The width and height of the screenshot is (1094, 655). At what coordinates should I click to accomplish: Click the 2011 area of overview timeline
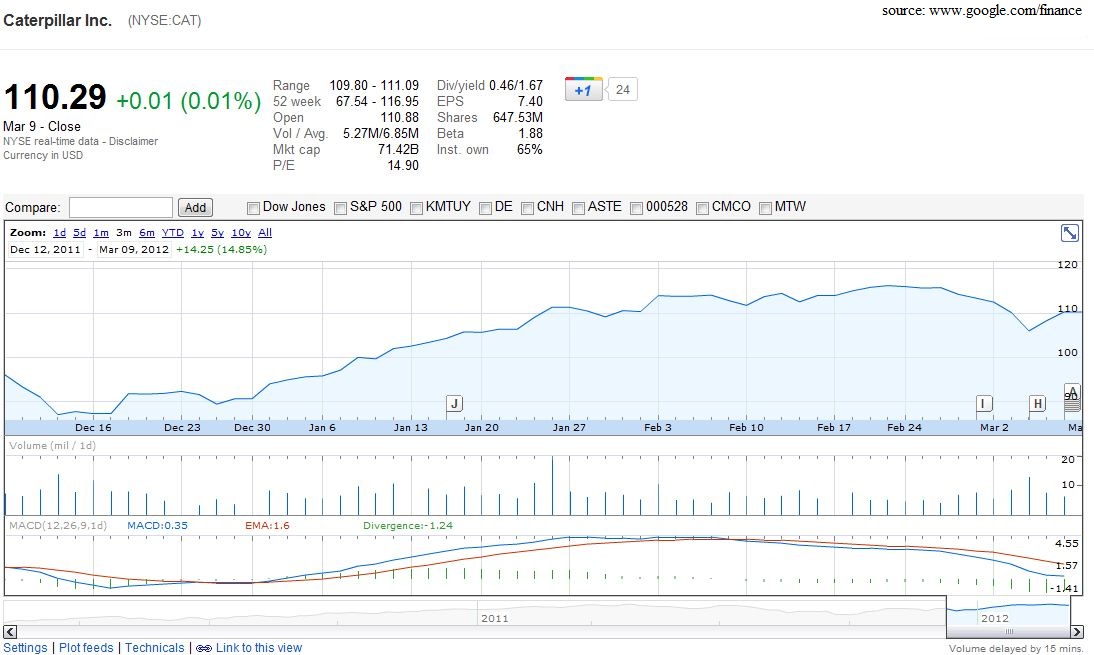pyautogui.click(x=495, y=618)
